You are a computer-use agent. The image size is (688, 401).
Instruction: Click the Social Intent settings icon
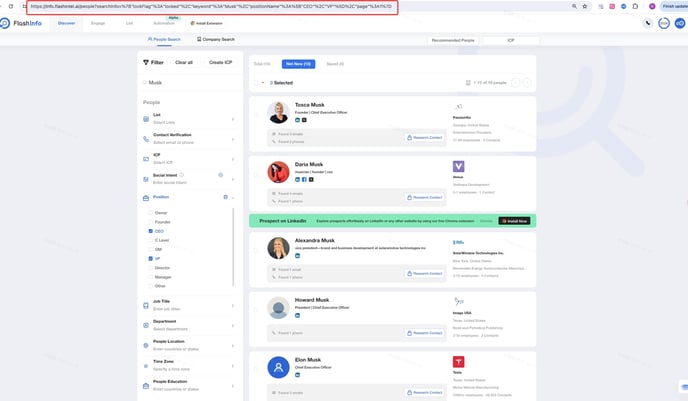221,175
